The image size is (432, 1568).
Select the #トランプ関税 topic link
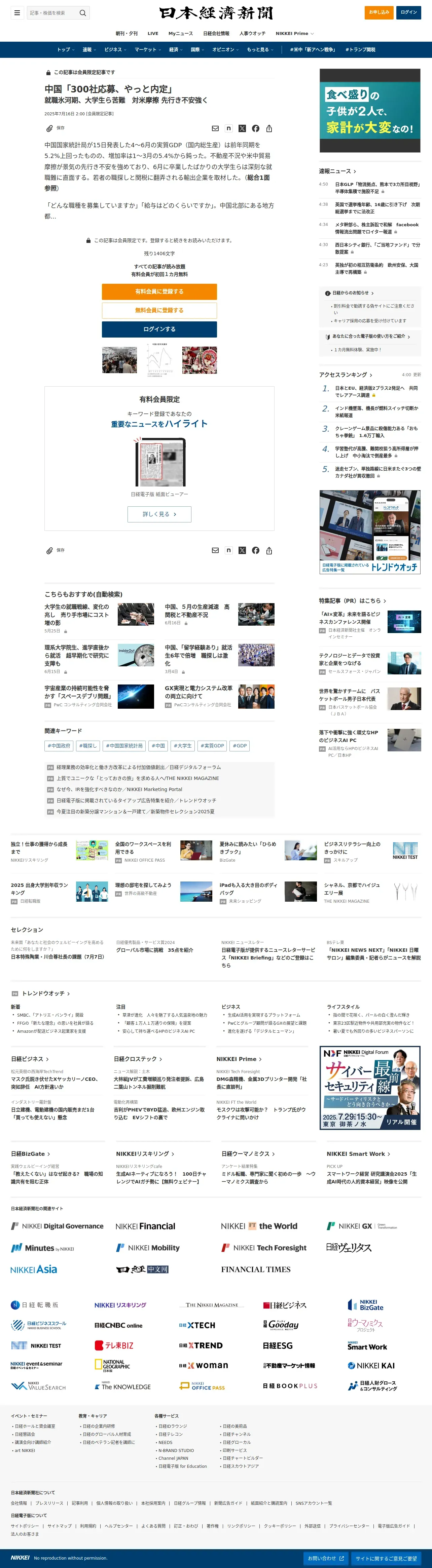coord(360,50)
